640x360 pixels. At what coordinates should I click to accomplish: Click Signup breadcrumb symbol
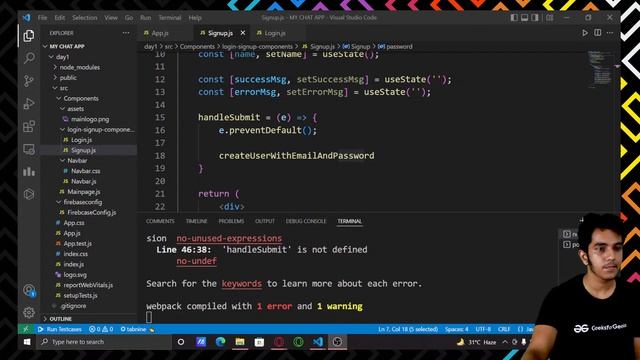click(356, 47)
